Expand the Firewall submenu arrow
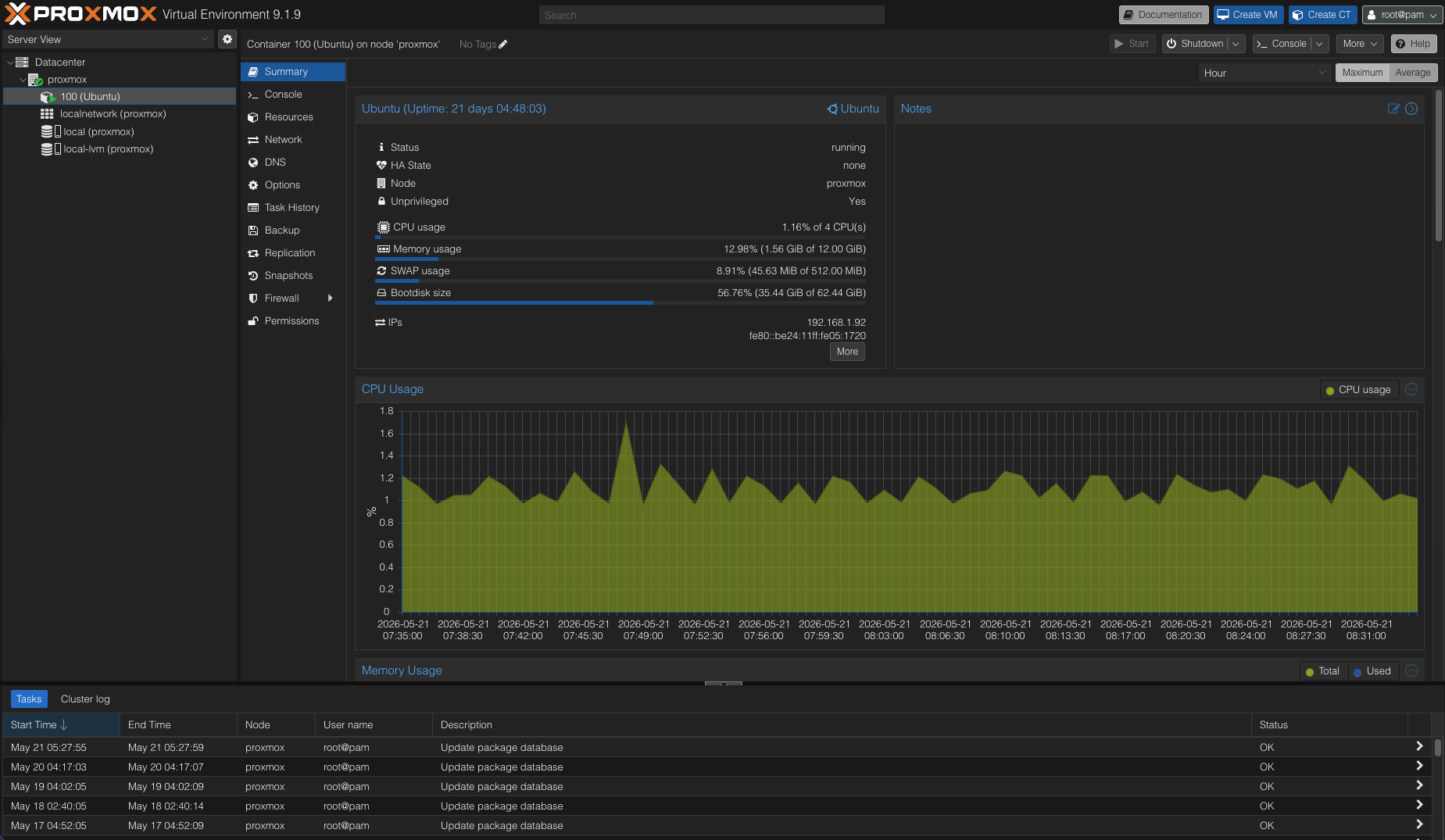Viewport: 1445px width, 840px height. point(331,298)
